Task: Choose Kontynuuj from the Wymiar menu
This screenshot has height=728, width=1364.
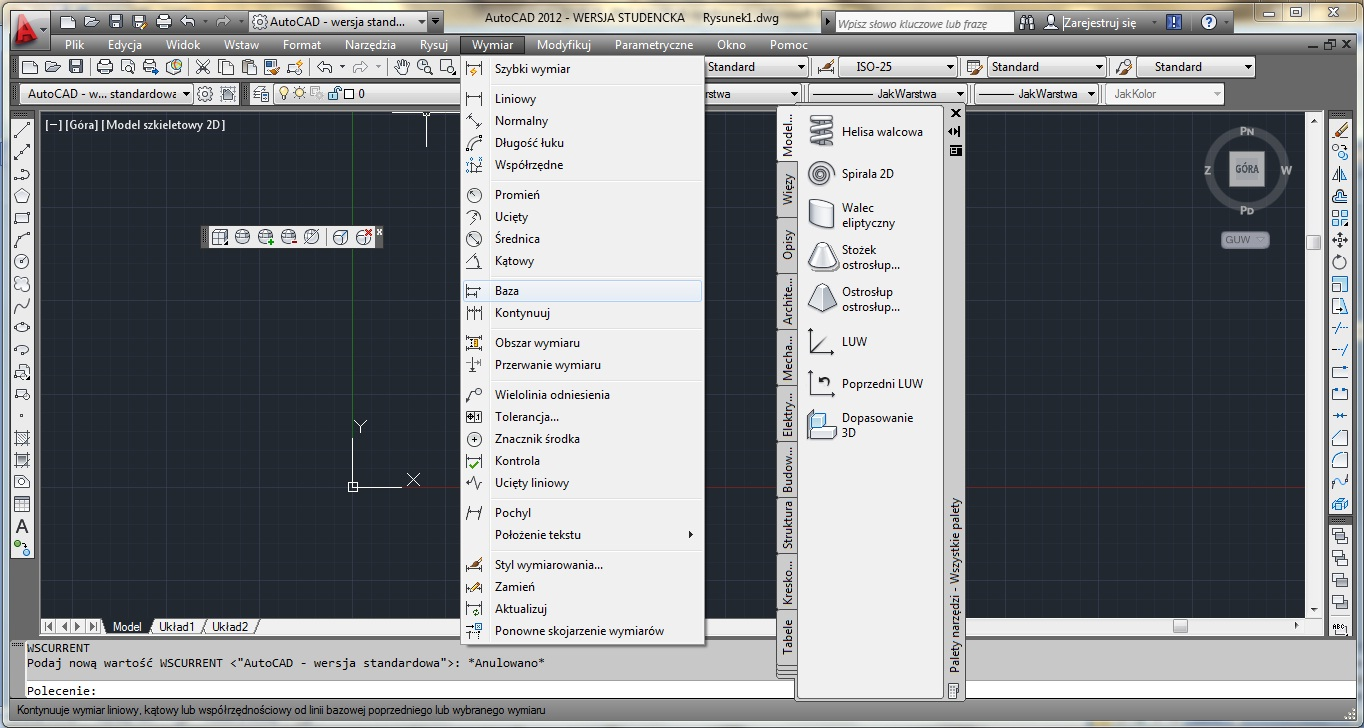Action: coord(583,312)
